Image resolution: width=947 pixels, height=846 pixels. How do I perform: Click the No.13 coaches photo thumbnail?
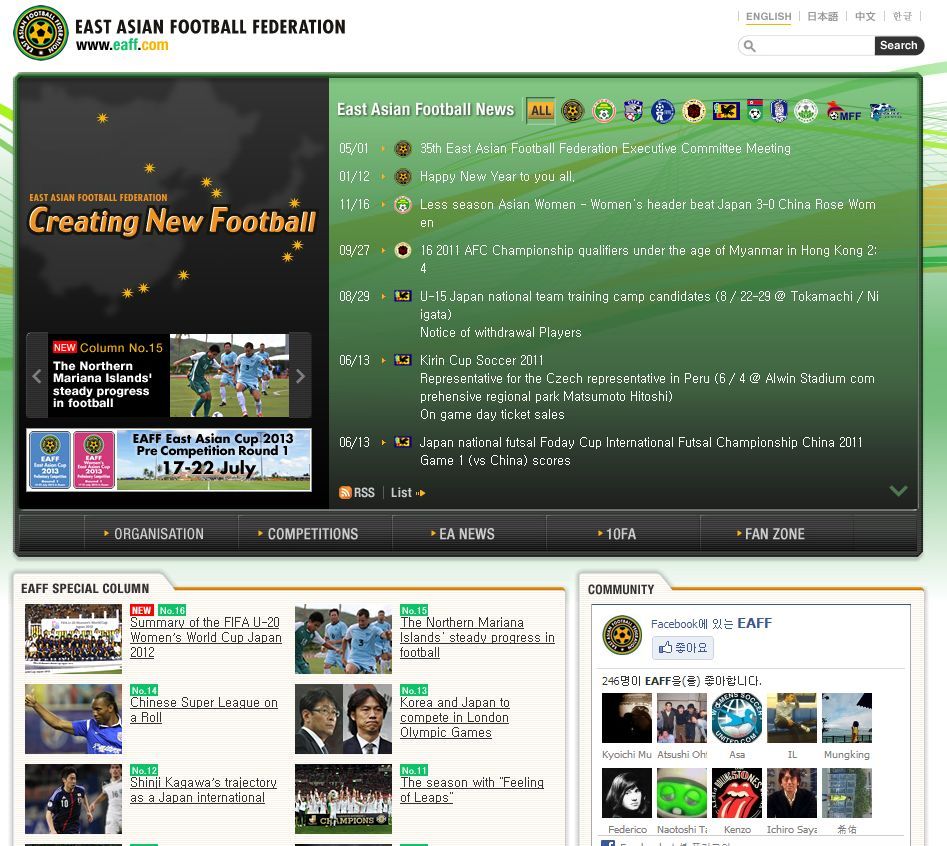click(x=343, y=719)
